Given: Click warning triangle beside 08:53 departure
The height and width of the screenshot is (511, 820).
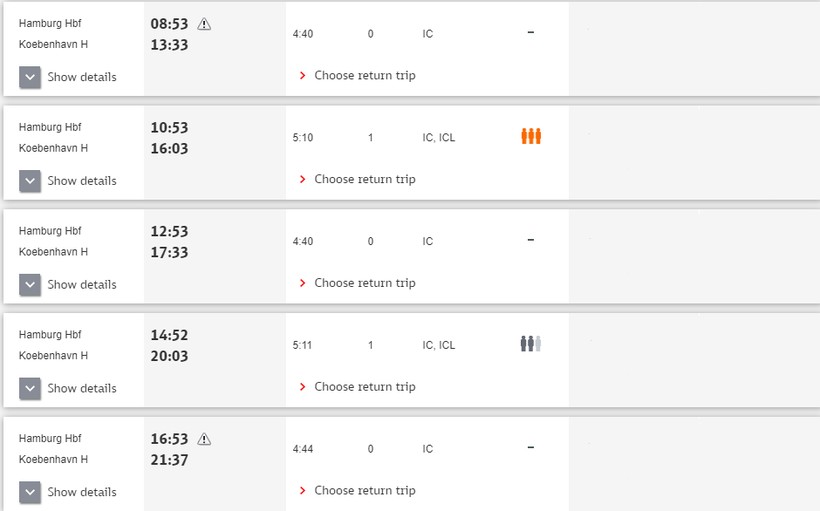Looking at the screenshot, I should (204, 24).
